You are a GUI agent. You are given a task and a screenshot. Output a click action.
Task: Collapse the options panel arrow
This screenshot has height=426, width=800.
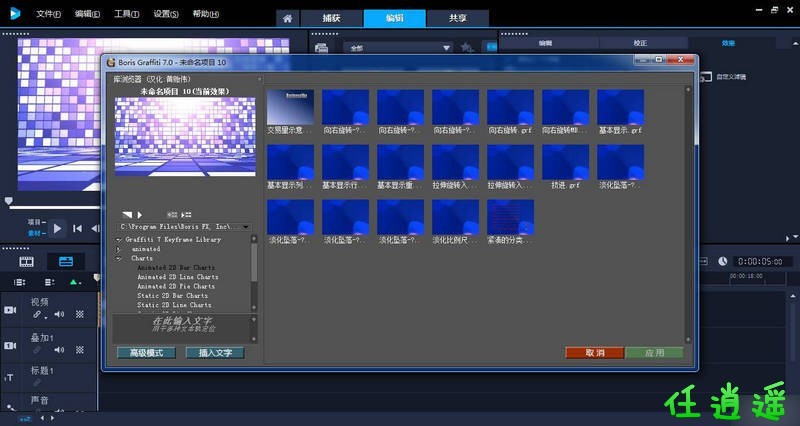click(794, 44)
